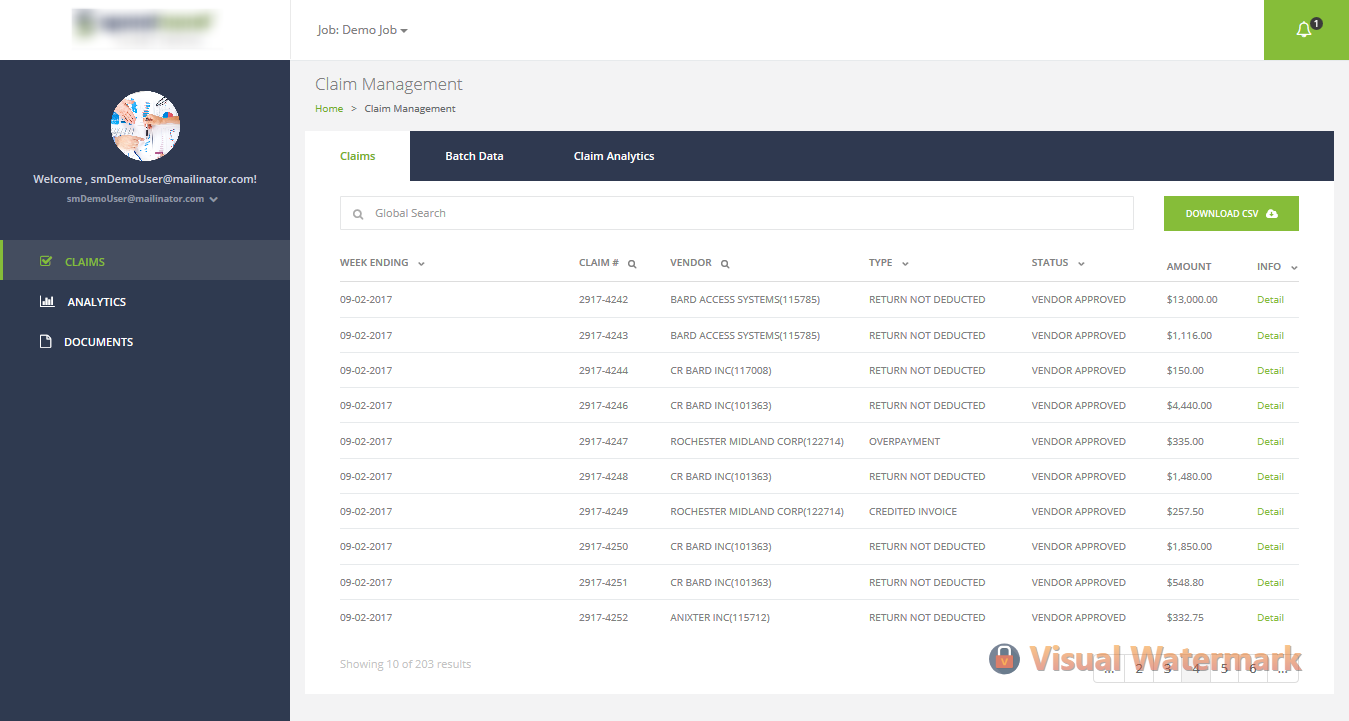
Task: Go to pagination page 2
Action: pyautogui.click(x=1139, y=669)
